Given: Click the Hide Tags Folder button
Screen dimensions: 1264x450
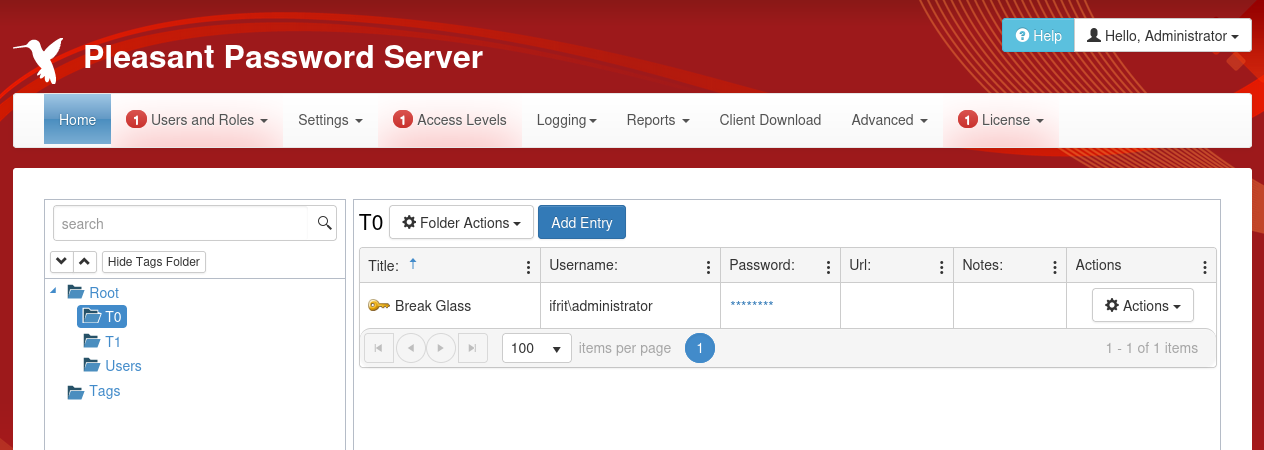Looking at the screenshot, I should coord(154,262).
